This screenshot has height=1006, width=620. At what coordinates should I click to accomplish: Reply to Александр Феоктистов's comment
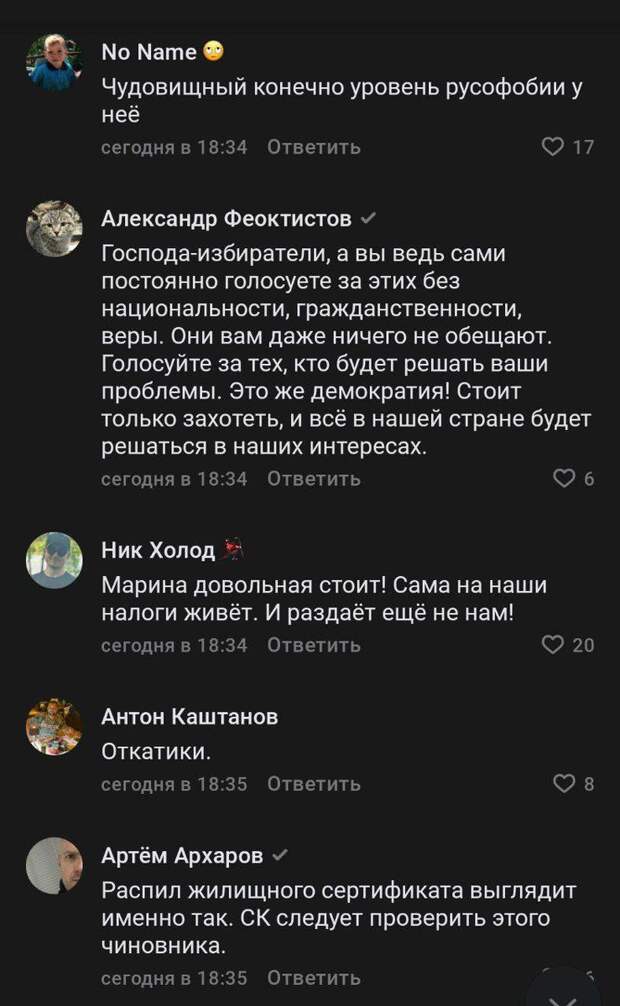314,479
